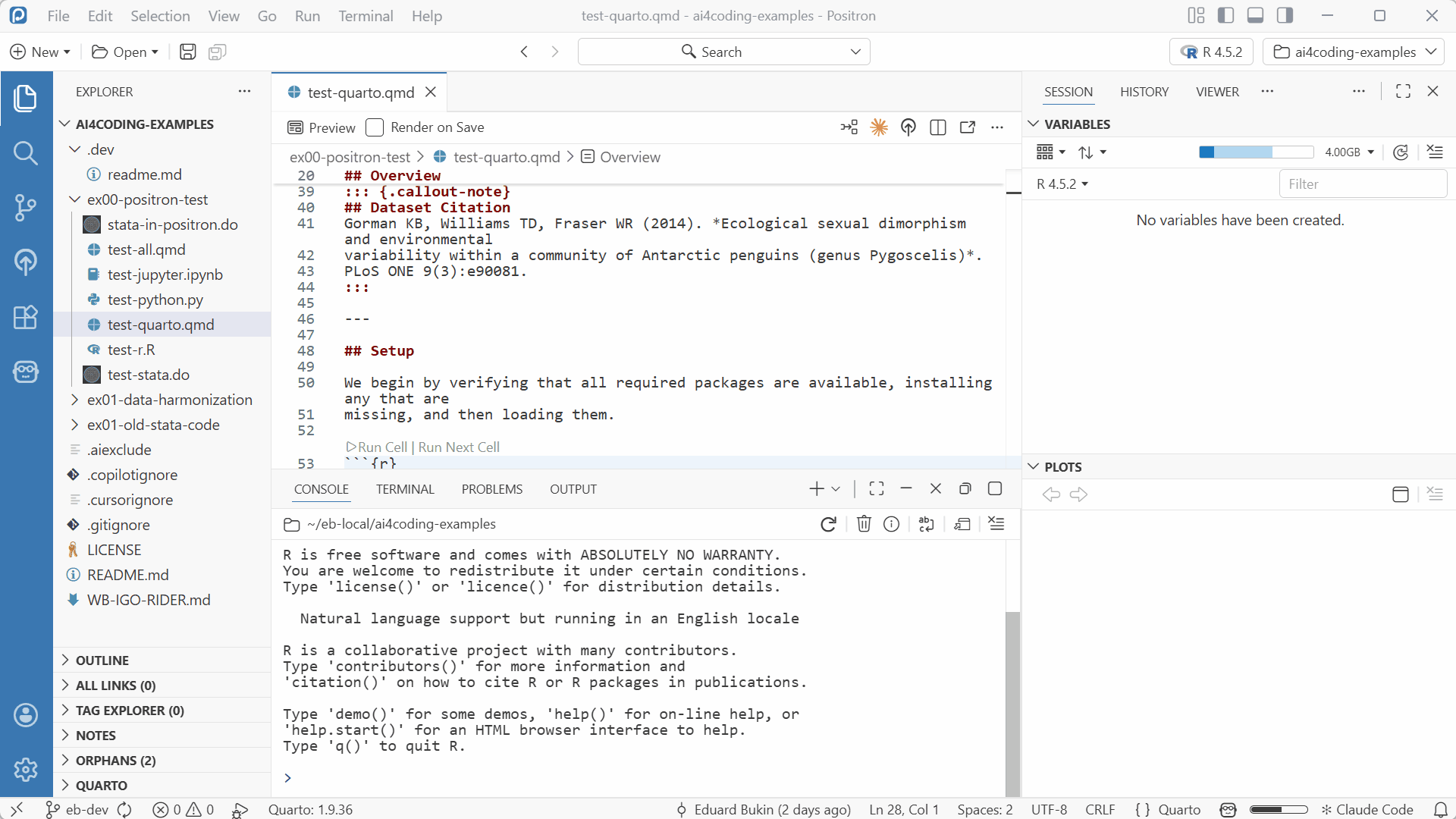Show next plot with right arrow
Image resolution: width=1456 pixels, height=819 pixels.
point(1078,494)
